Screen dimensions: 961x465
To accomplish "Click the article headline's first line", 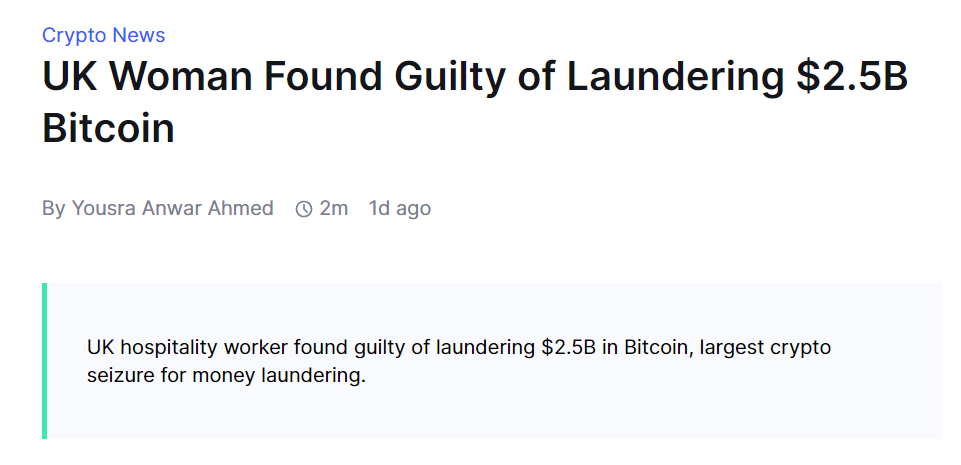I will click(x=474, y=79).
